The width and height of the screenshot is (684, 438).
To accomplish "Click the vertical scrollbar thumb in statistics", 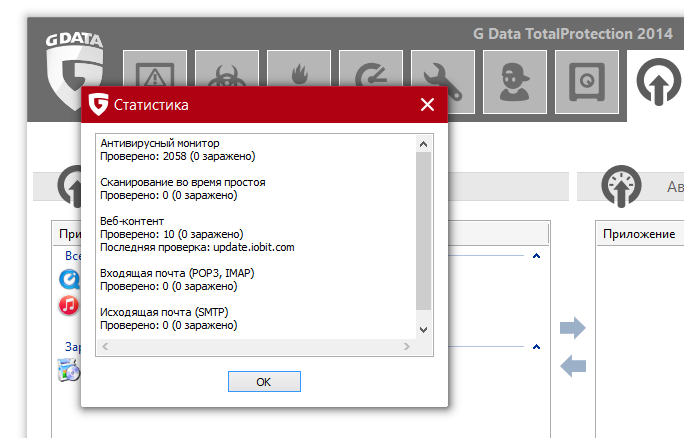I will (423, 231).
